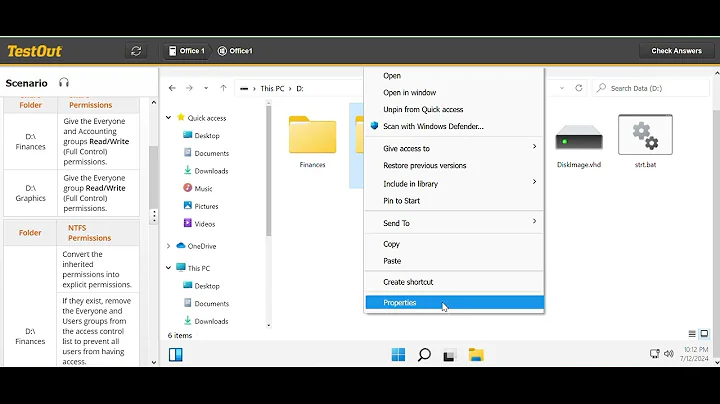Open the Pictures folder in sidebar

click(201, 206)
